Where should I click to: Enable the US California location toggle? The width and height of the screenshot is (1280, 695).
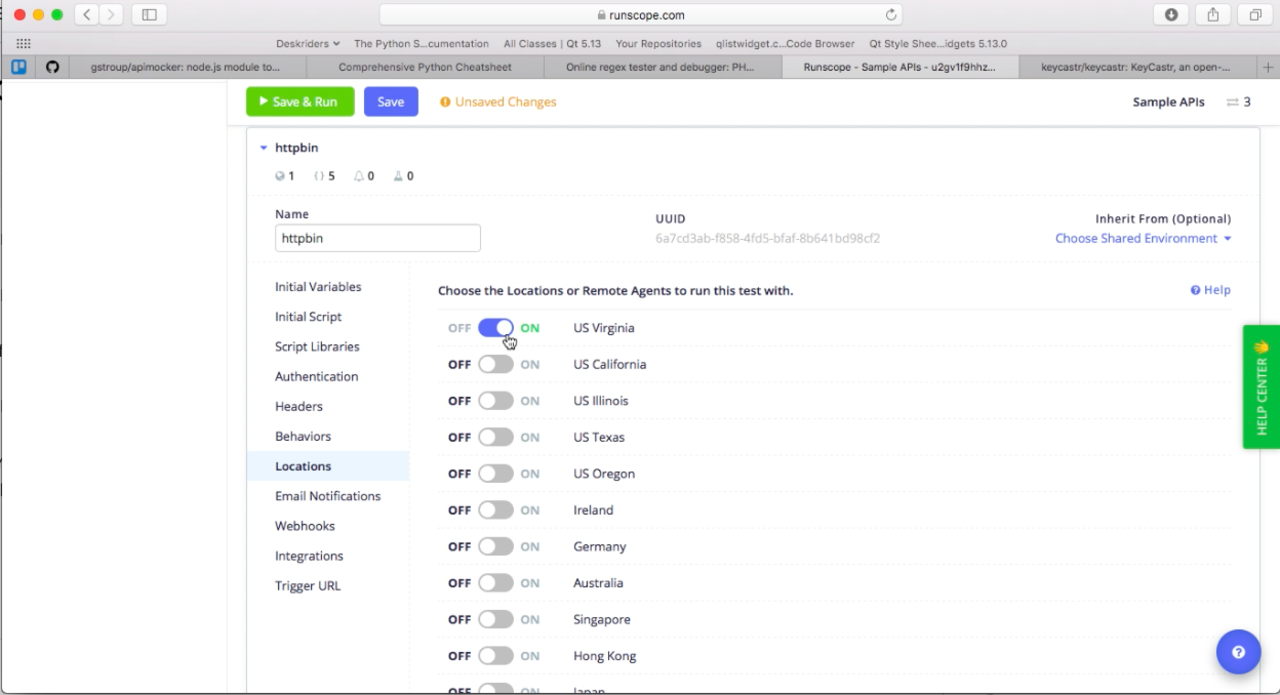click(495, 365)
